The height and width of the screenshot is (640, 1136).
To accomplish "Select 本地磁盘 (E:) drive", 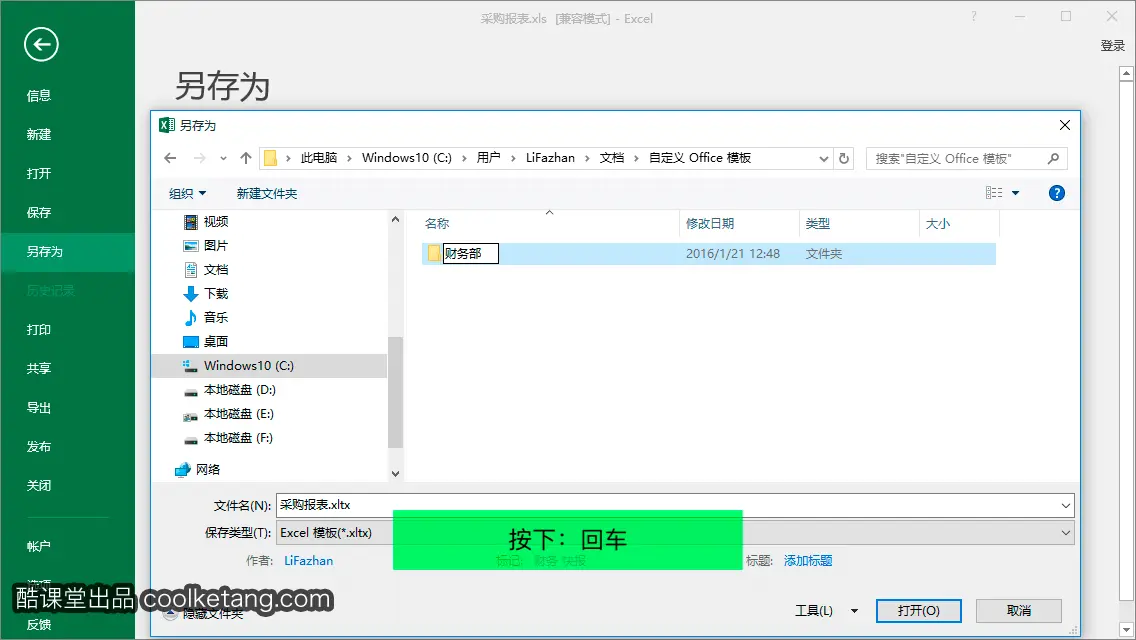I will tap(229, 414).
